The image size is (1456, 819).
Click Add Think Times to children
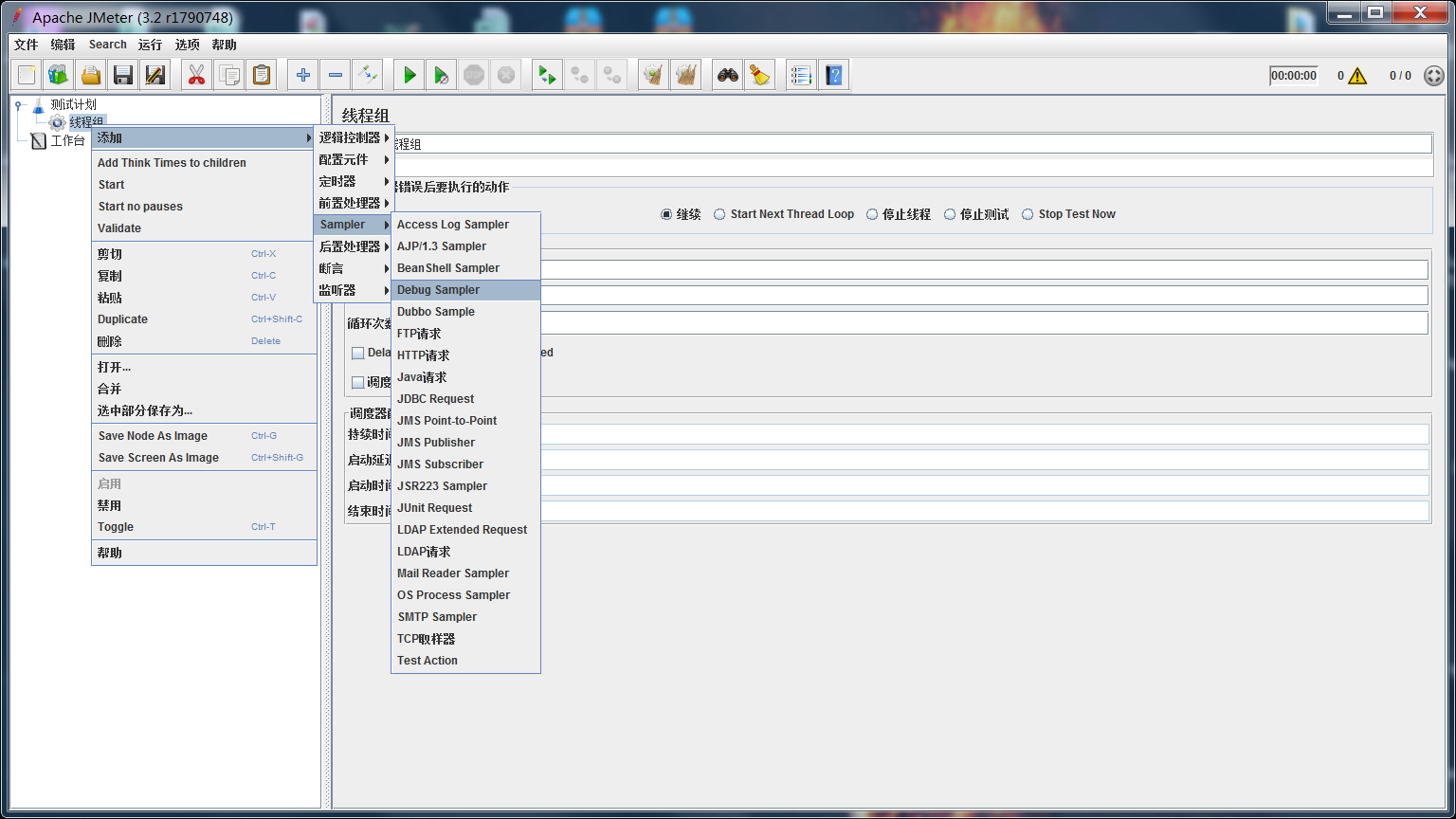(x=204, y=163)
